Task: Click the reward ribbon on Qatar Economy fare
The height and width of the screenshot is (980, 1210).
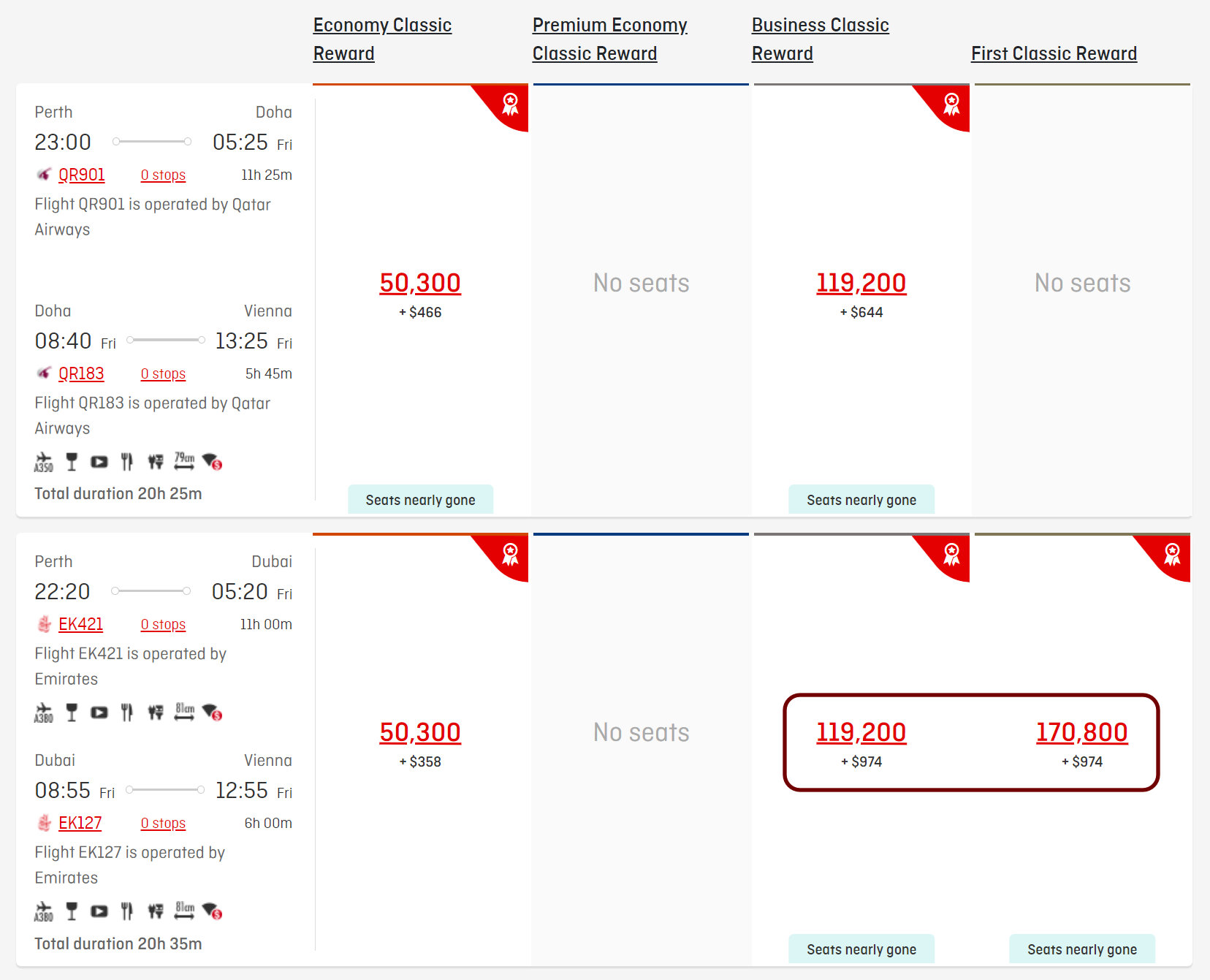Action: click(510, 104)
